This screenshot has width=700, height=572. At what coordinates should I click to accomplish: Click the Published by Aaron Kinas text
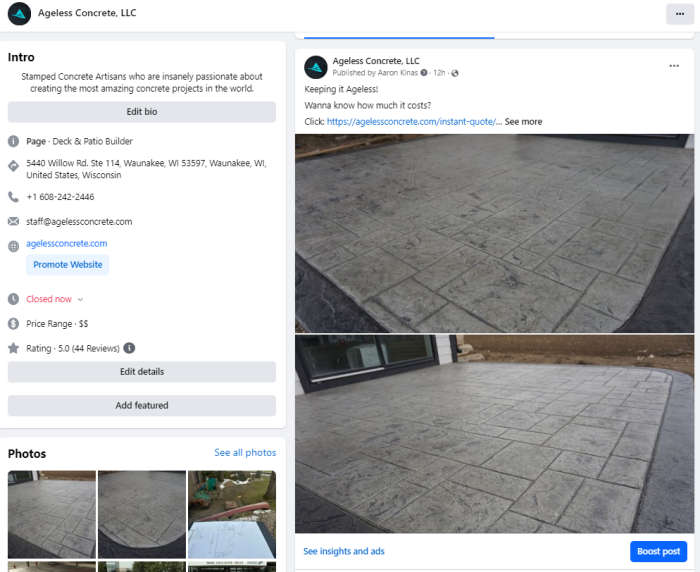[x=375, y=73]
